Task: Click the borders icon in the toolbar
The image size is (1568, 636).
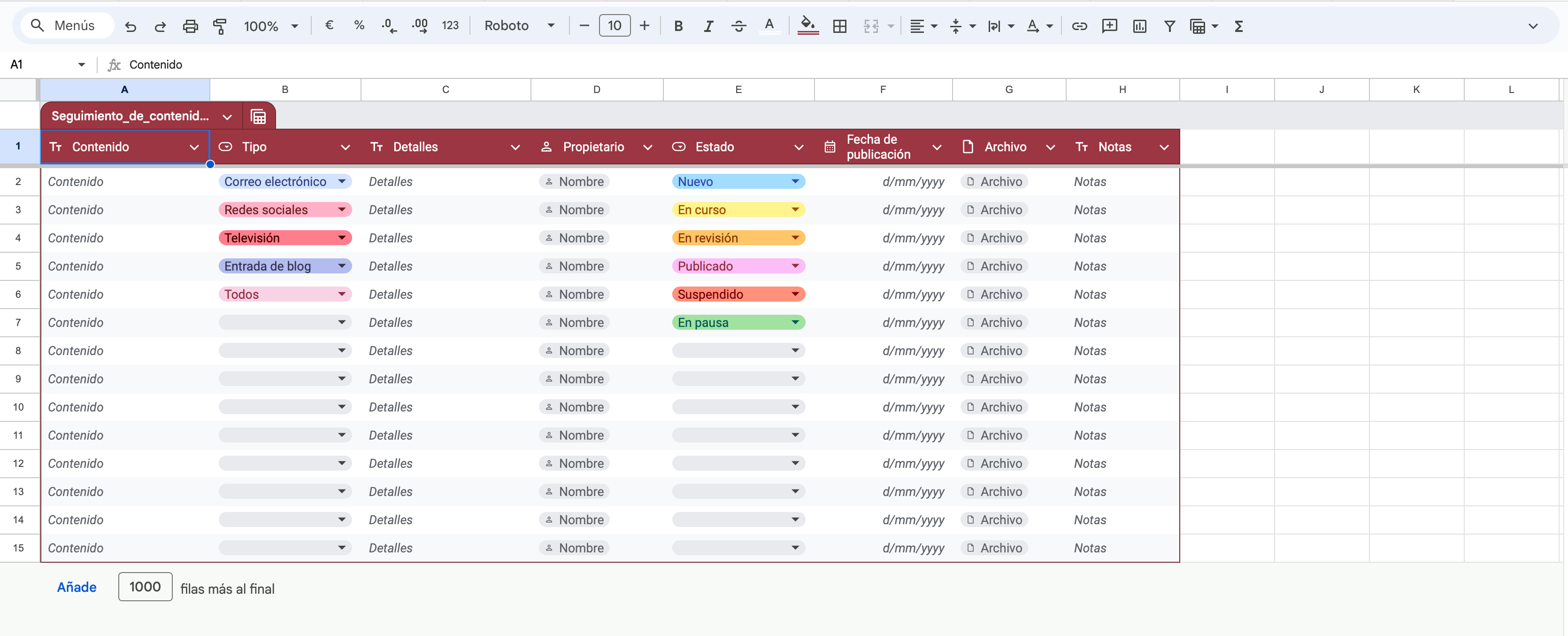Action: pos(840,25)
